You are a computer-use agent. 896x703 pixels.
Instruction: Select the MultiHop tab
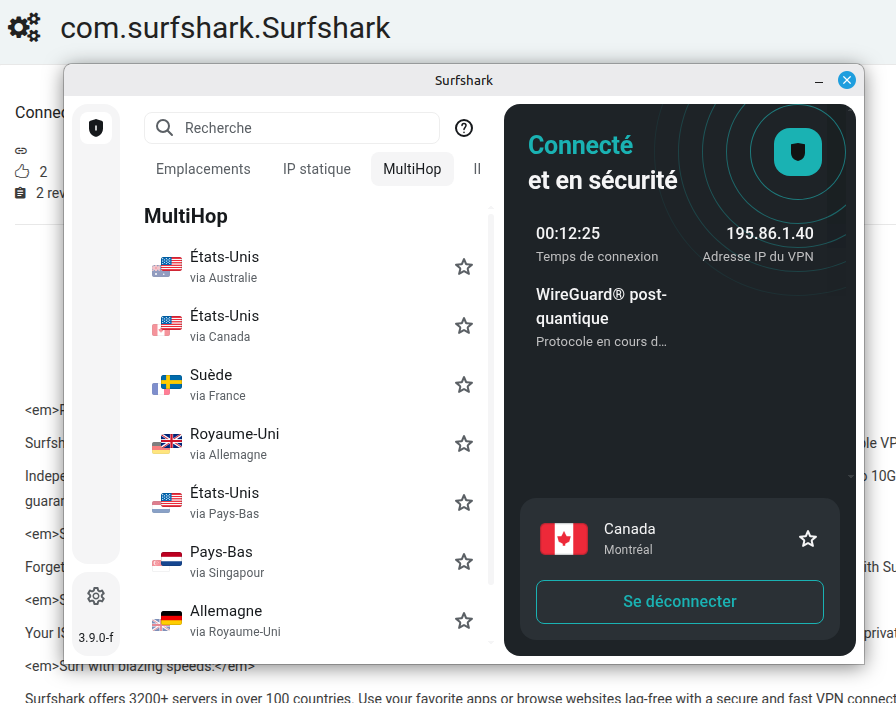click(x=412, y=169)
